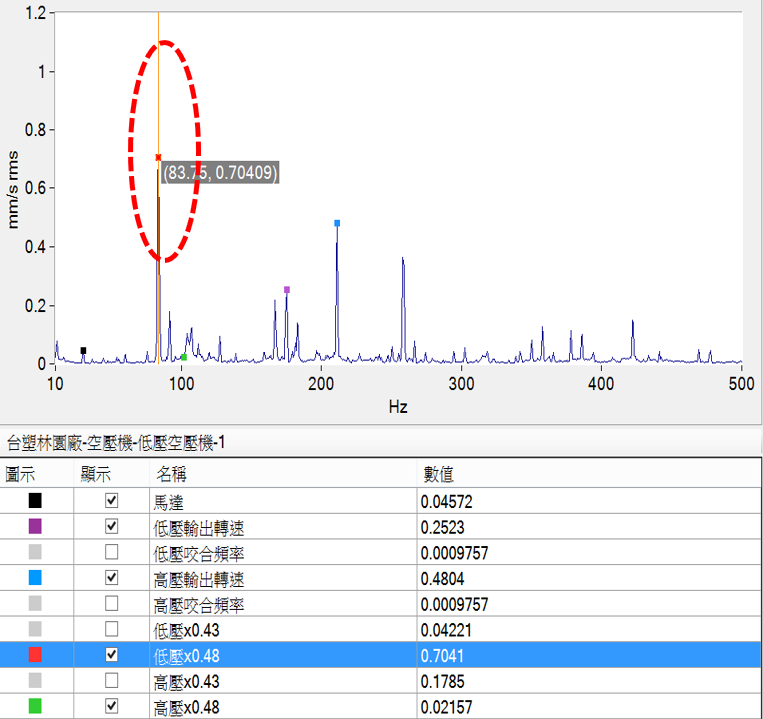The image size is (763, 719).
Task: Sort by the 數值 column header
Action: (442, 473)
